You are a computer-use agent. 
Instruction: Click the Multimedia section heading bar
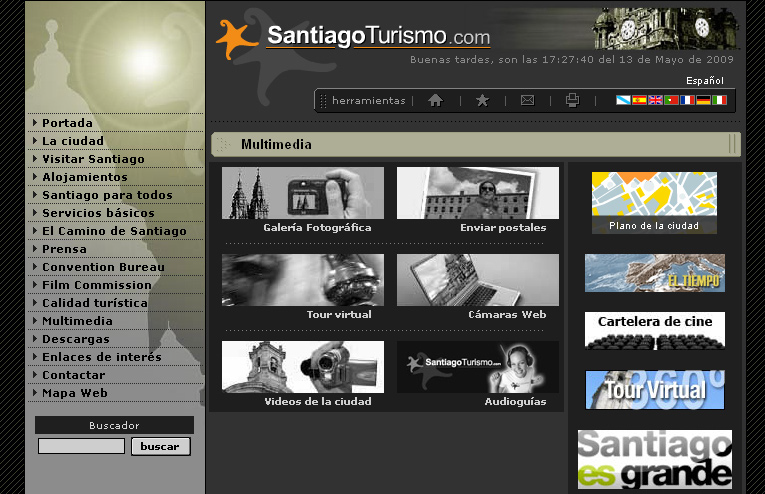tap(476, 144)
